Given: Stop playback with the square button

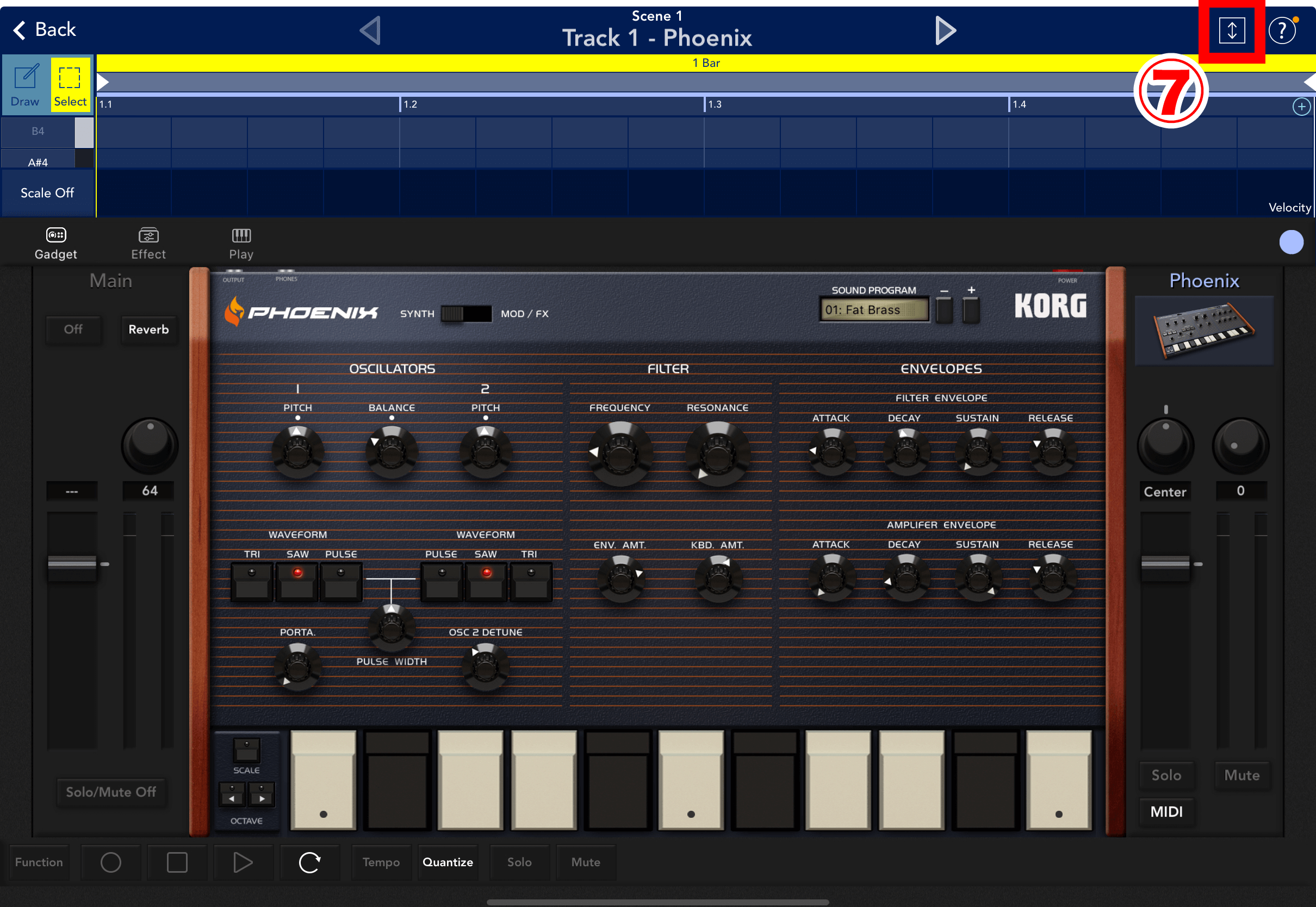Looking at the screenshot, I should pos(177,862).
